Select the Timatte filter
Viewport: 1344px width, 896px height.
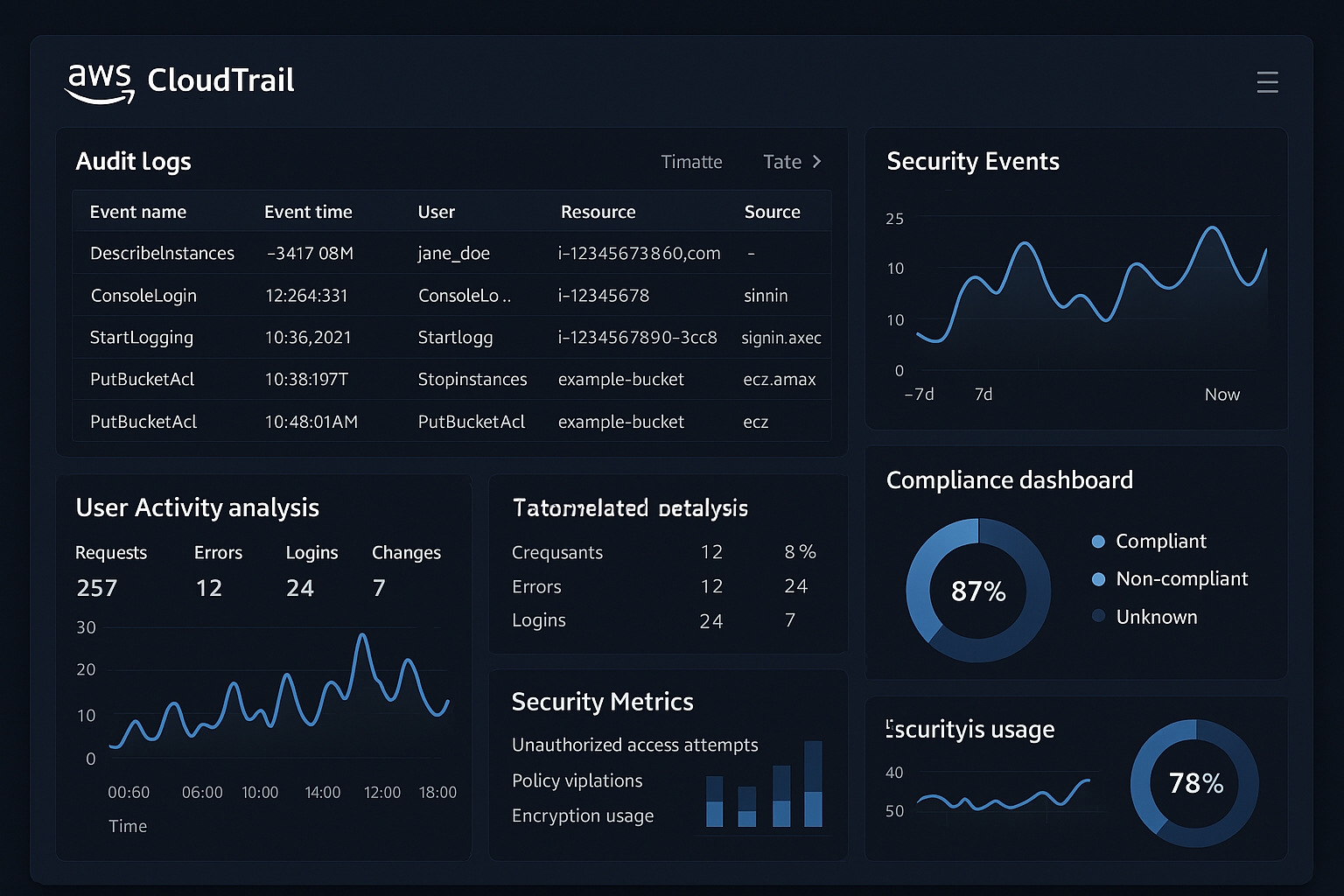[x=691, y=162]
